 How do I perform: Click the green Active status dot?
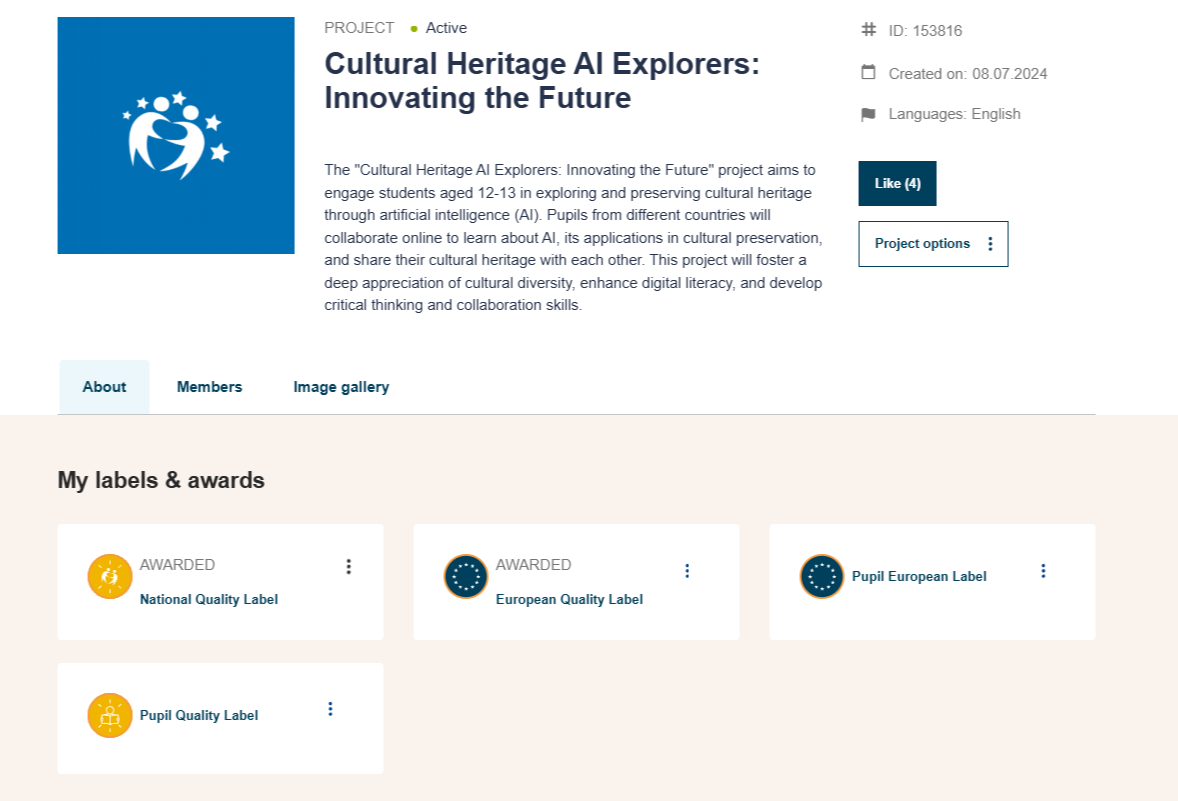(x=414, y=29)
